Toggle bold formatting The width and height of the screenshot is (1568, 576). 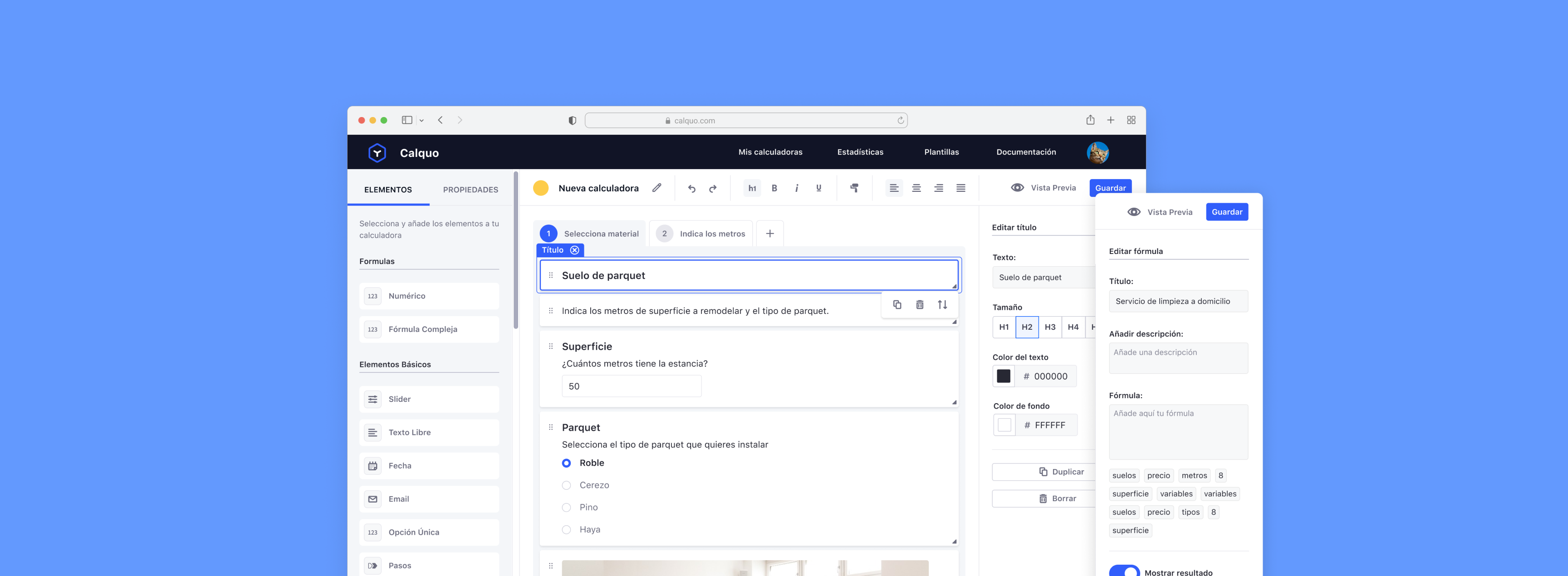point(774,188)
